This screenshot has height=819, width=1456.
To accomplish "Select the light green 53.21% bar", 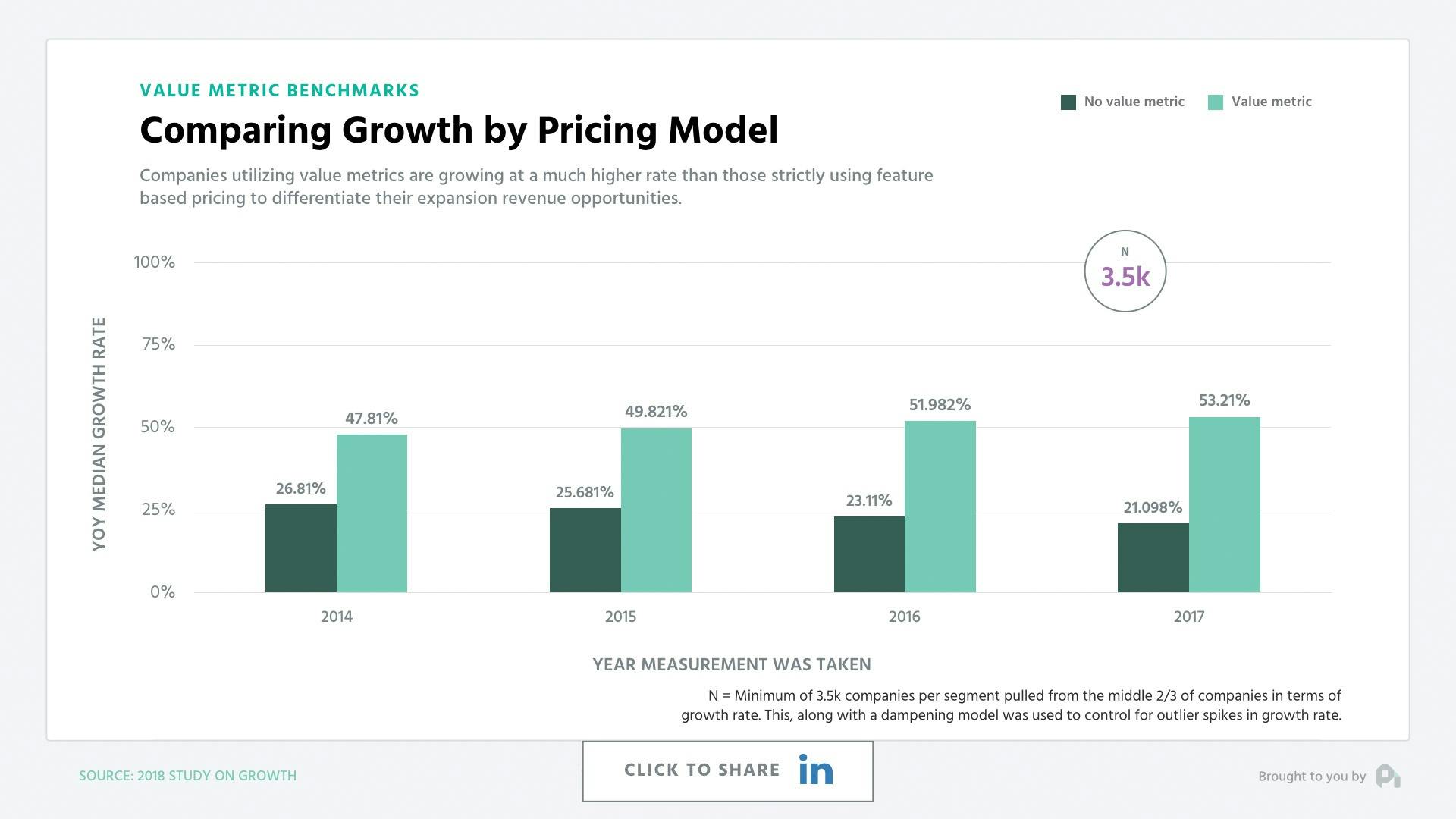I will [1225, 504].
